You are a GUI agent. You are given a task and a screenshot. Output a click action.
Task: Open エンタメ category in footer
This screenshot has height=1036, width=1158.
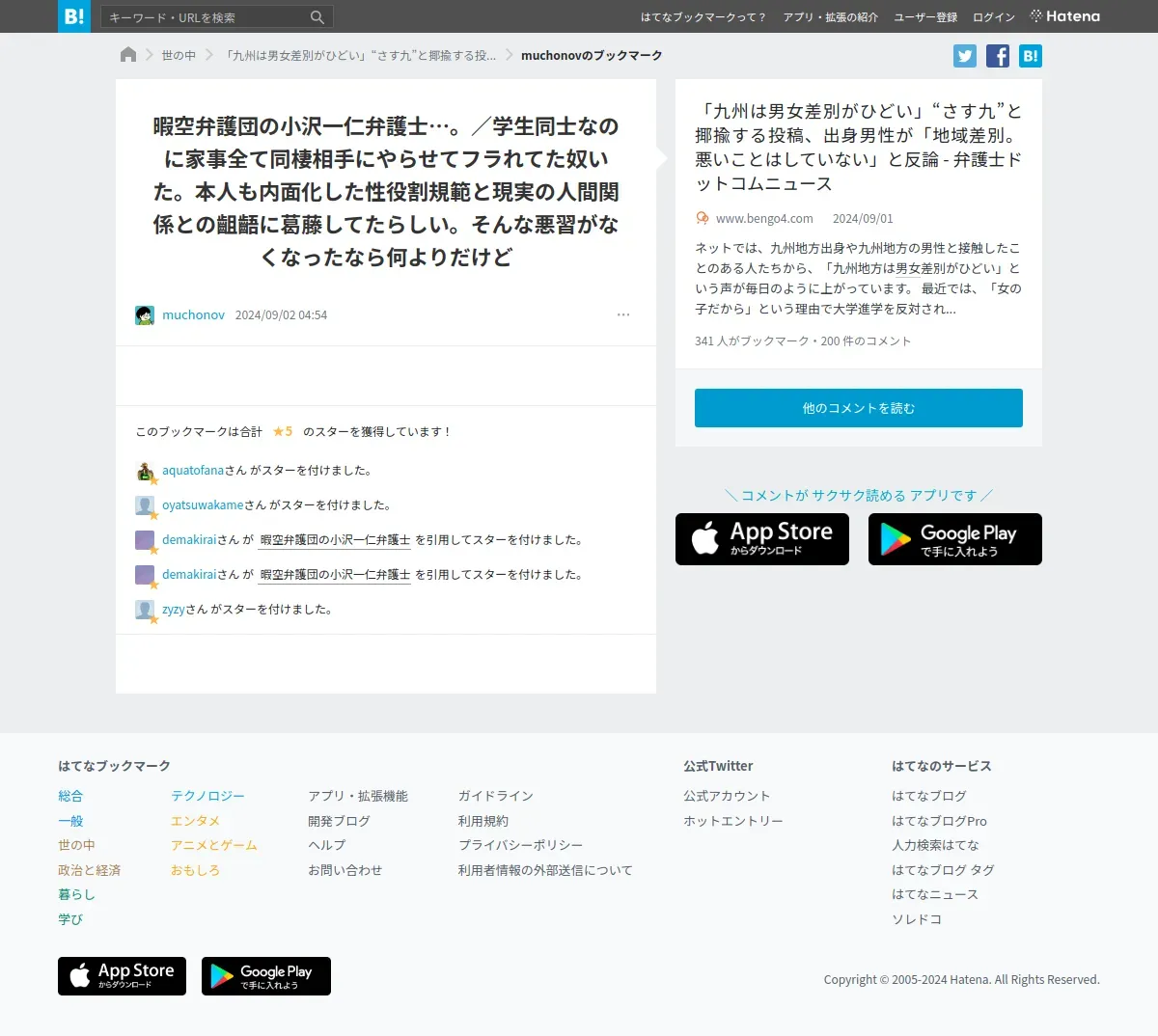[x=195, y=821]
